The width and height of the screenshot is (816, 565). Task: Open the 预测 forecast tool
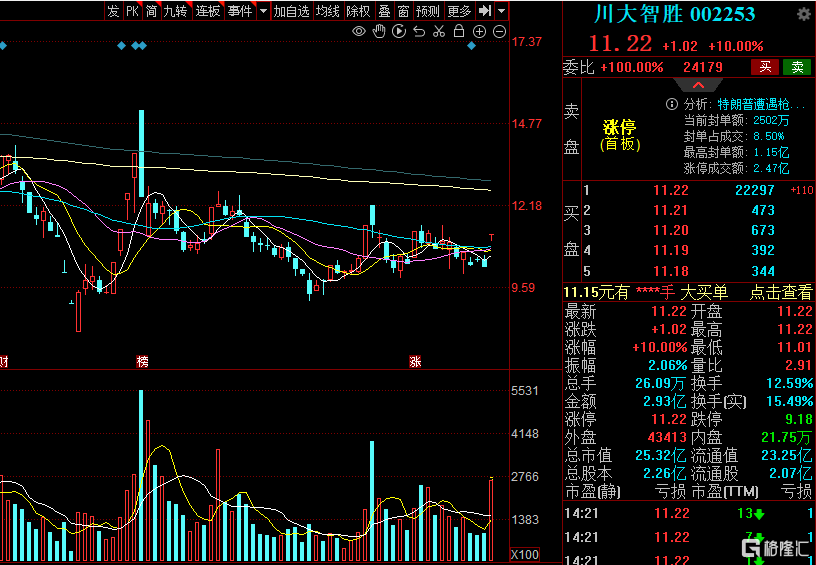pos(427,11)
